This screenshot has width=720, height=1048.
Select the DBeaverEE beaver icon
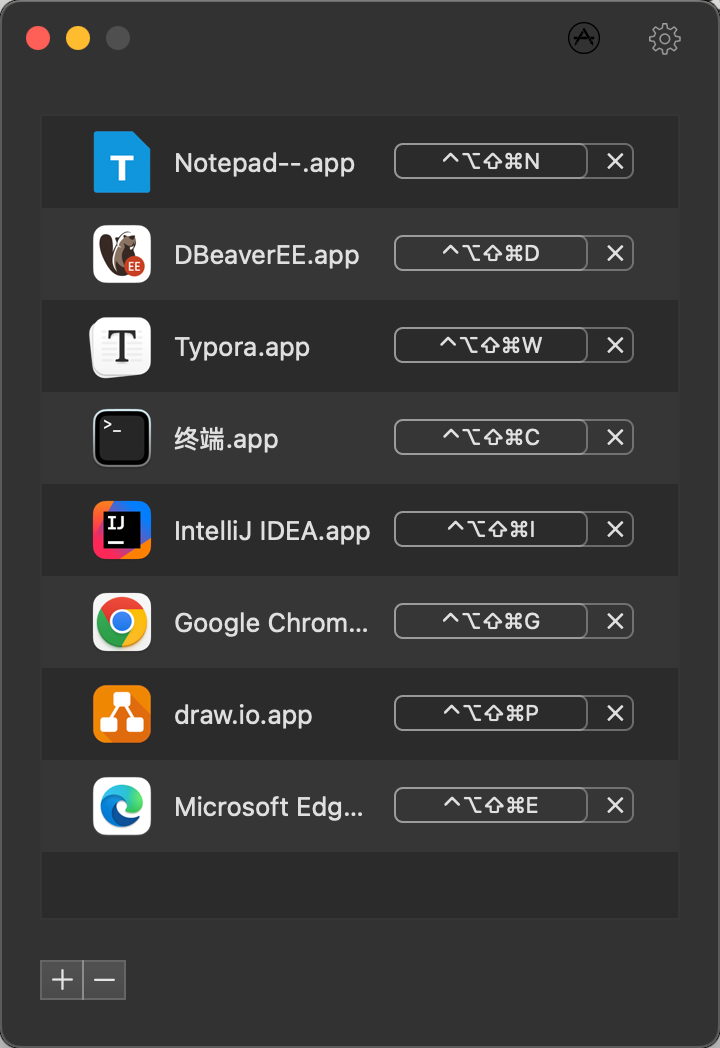click(122, 254)
